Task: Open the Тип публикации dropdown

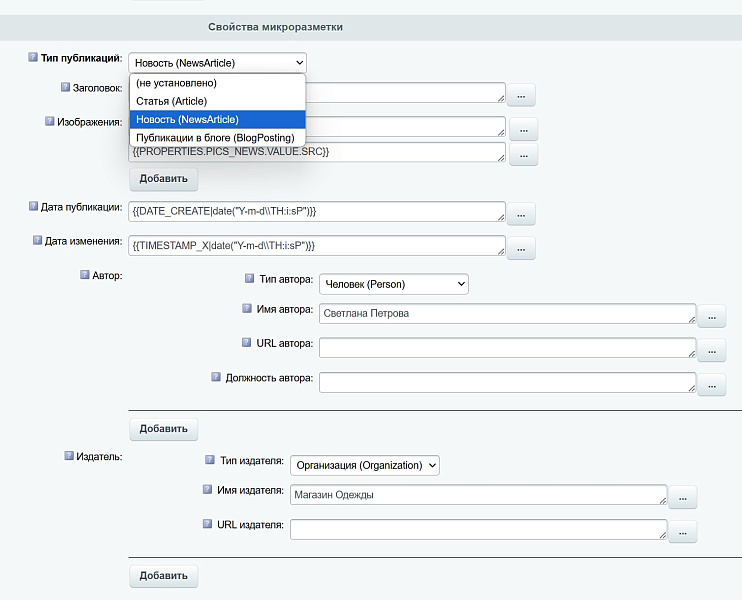Action: pos(217,63)
